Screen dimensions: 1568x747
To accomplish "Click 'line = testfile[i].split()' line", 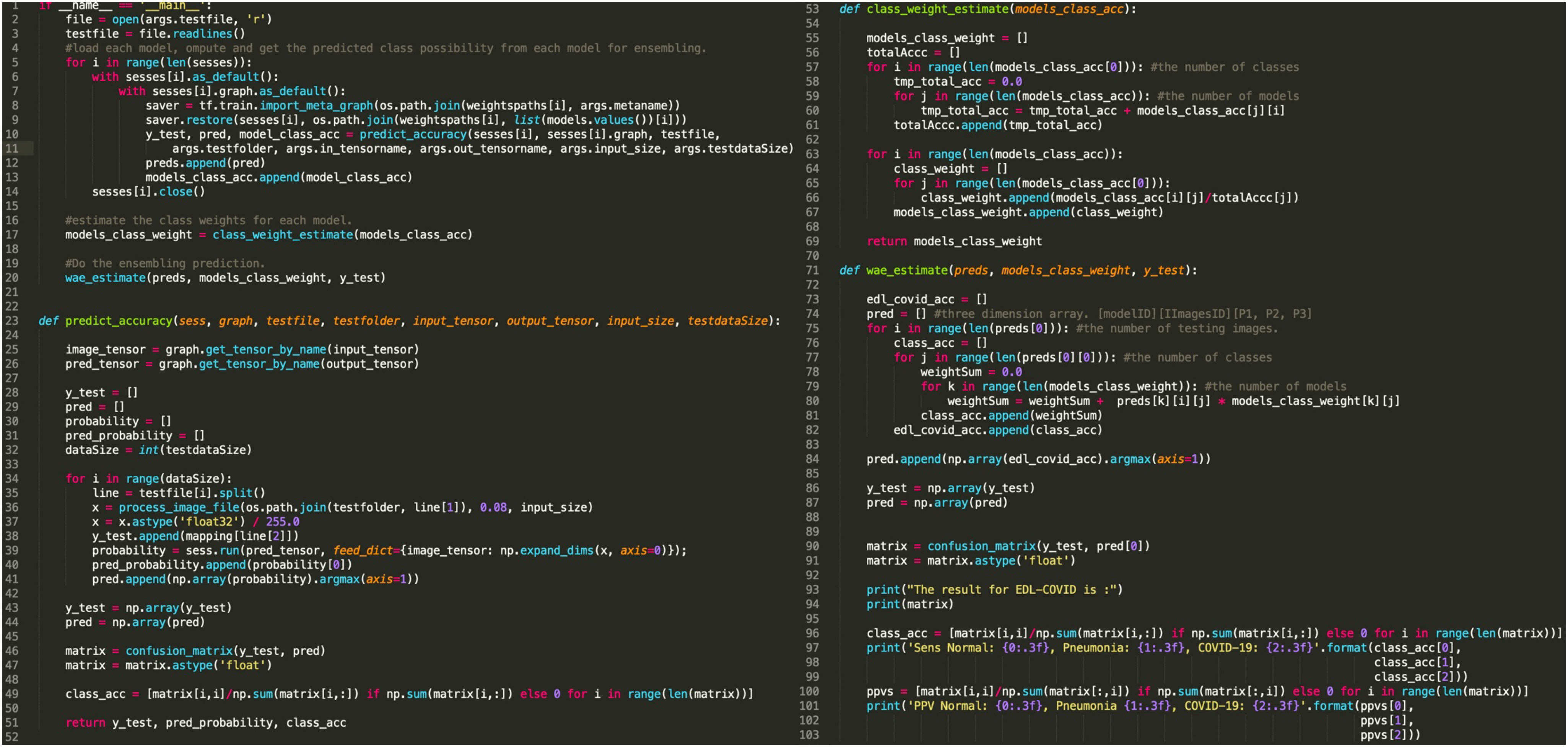I will [x=178, y=493].
